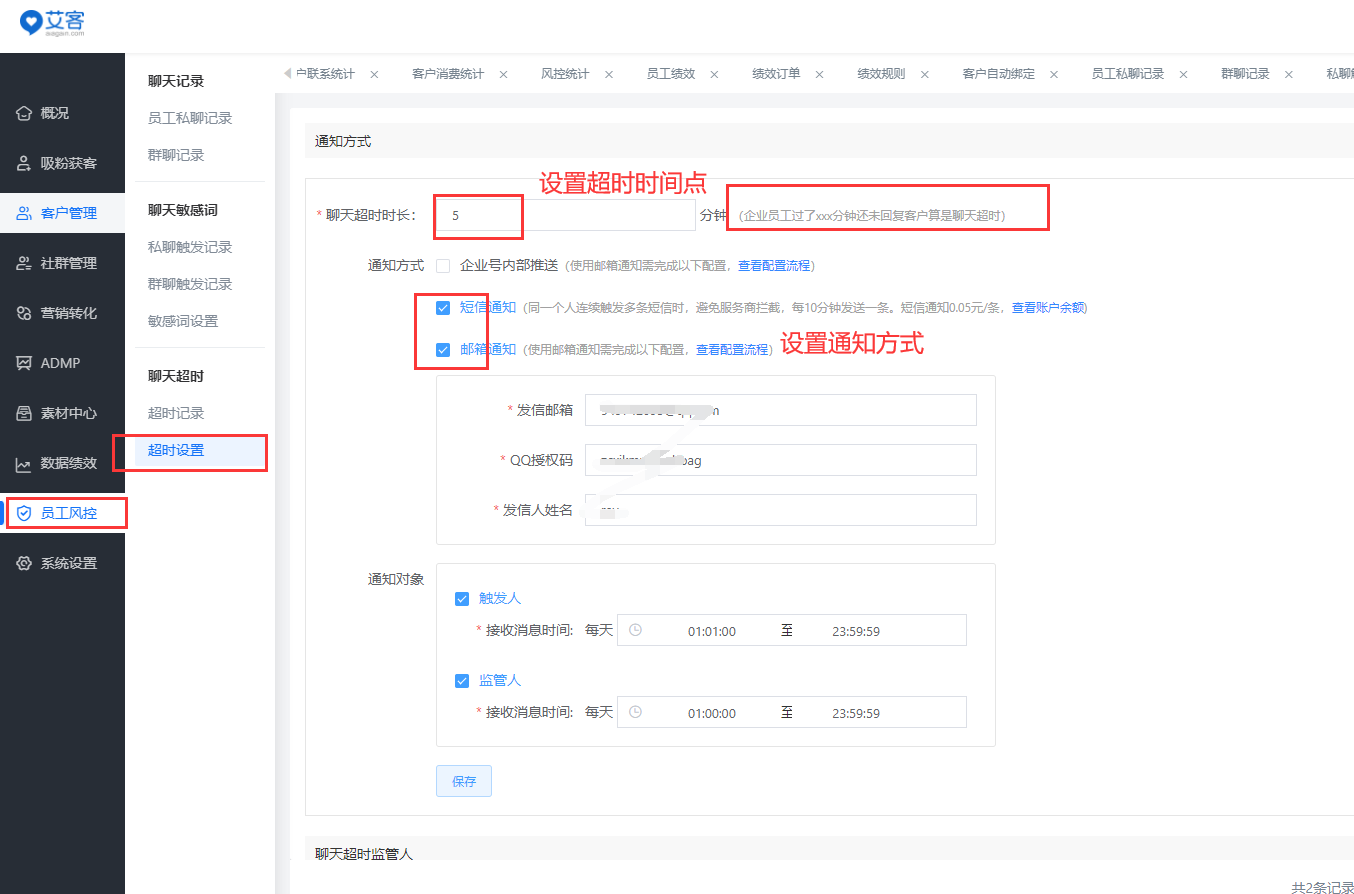Click the 素材中心 box icon

pyautogui.click(x=24, y=414)
